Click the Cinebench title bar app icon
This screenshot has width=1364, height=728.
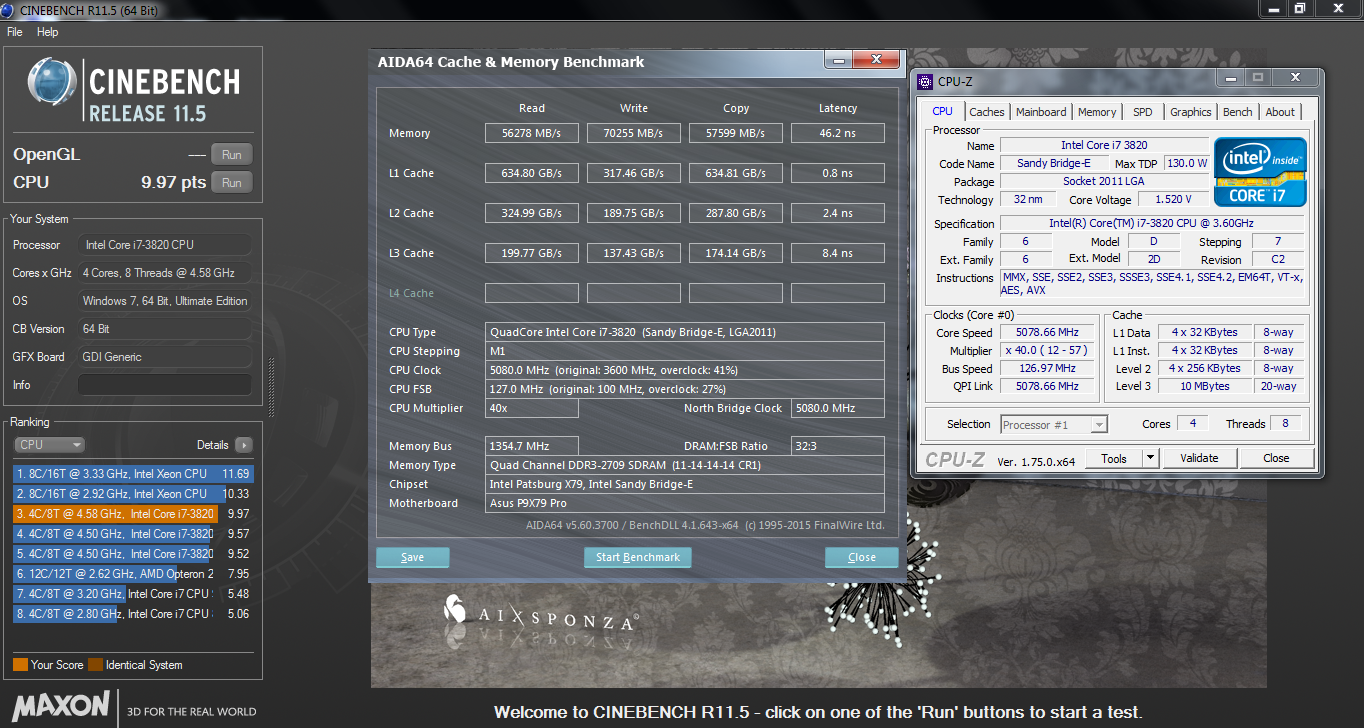click(8, 9)
